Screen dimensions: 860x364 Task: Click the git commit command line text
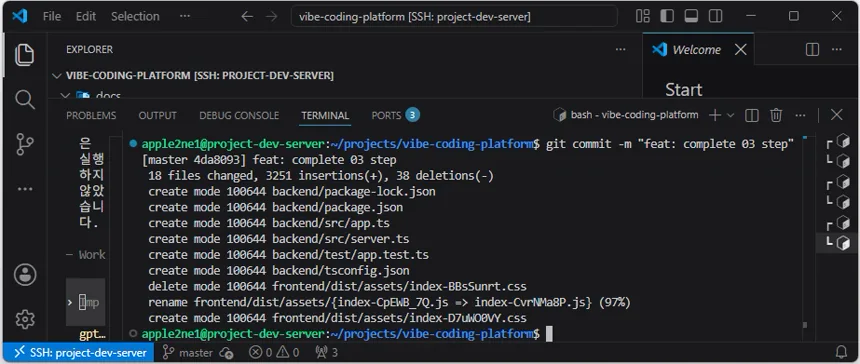click(670, 144)
